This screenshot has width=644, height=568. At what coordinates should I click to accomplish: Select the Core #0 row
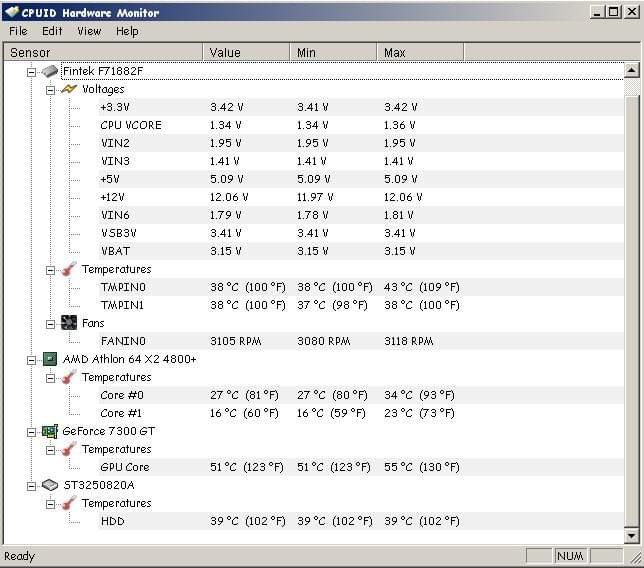[361, 396]
